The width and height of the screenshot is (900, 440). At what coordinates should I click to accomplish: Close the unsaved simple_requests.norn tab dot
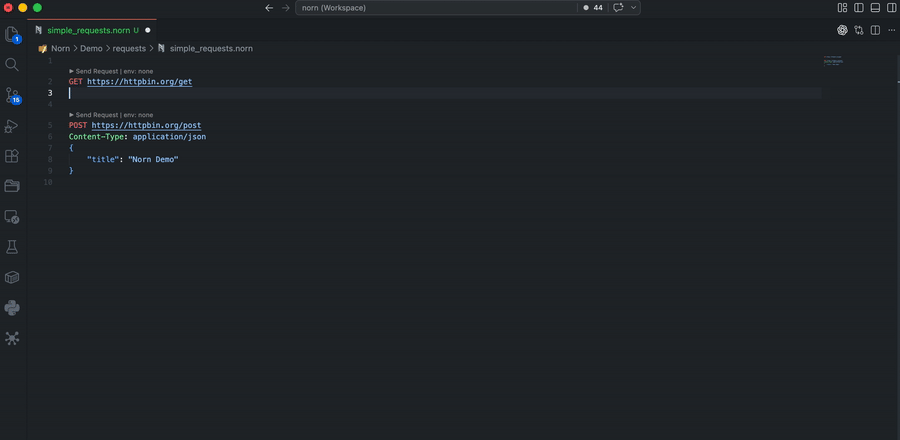(148, 30)
